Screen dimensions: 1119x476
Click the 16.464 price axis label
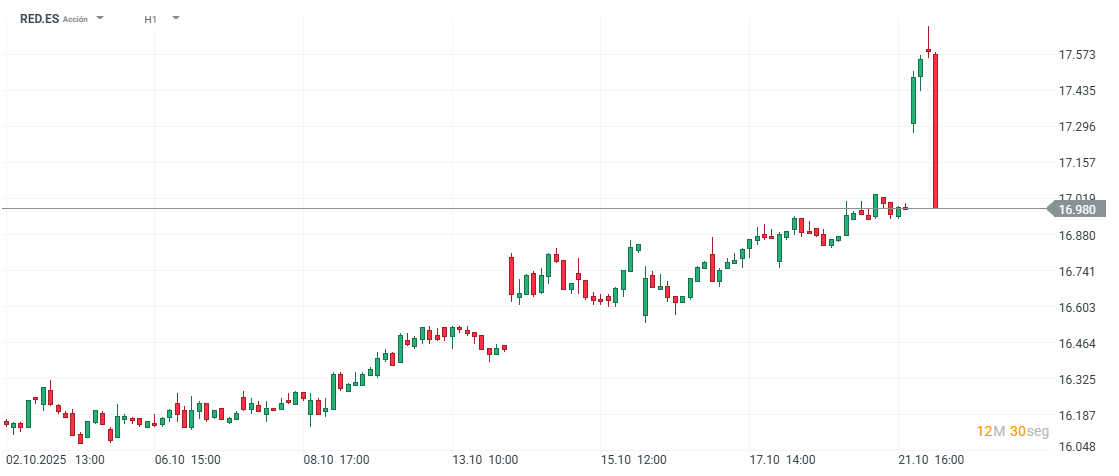point(1076,344)
